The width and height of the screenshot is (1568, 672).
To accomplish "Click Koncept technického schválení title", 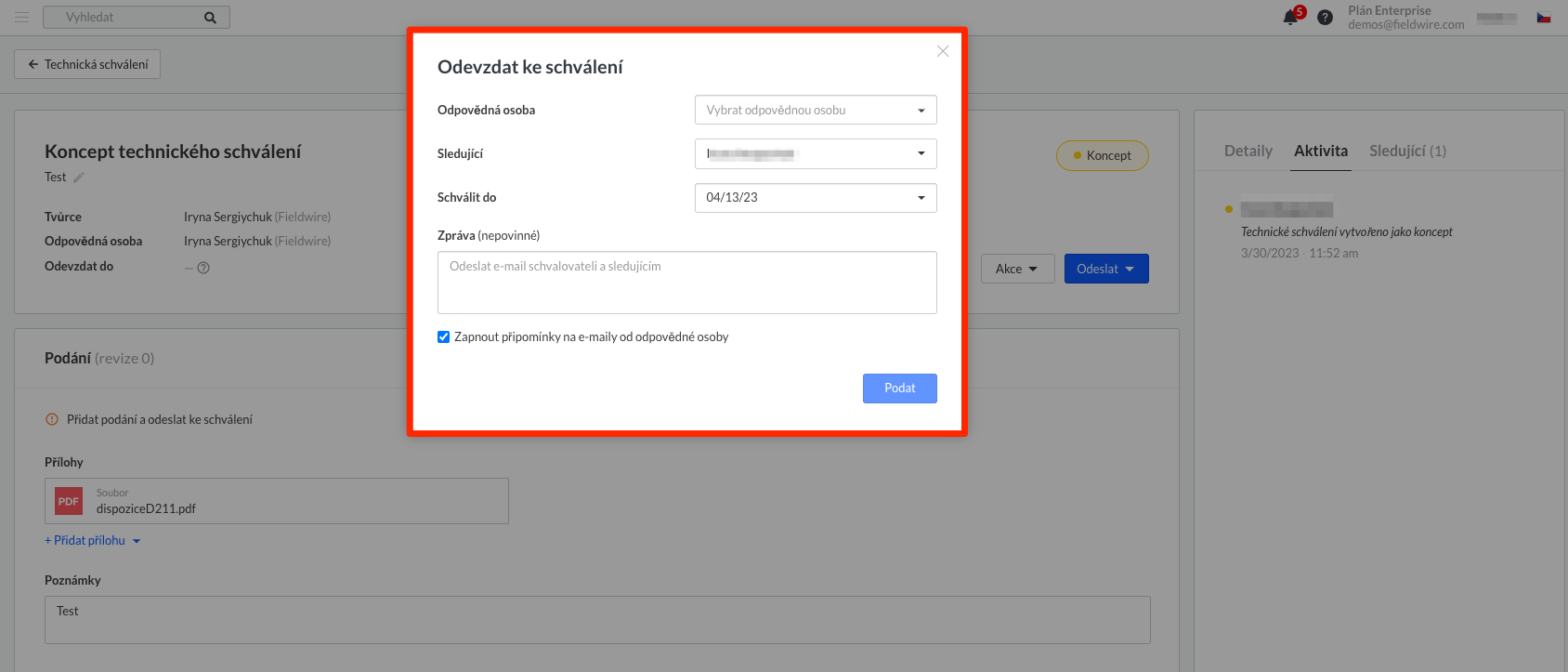I will pos(173,152).
